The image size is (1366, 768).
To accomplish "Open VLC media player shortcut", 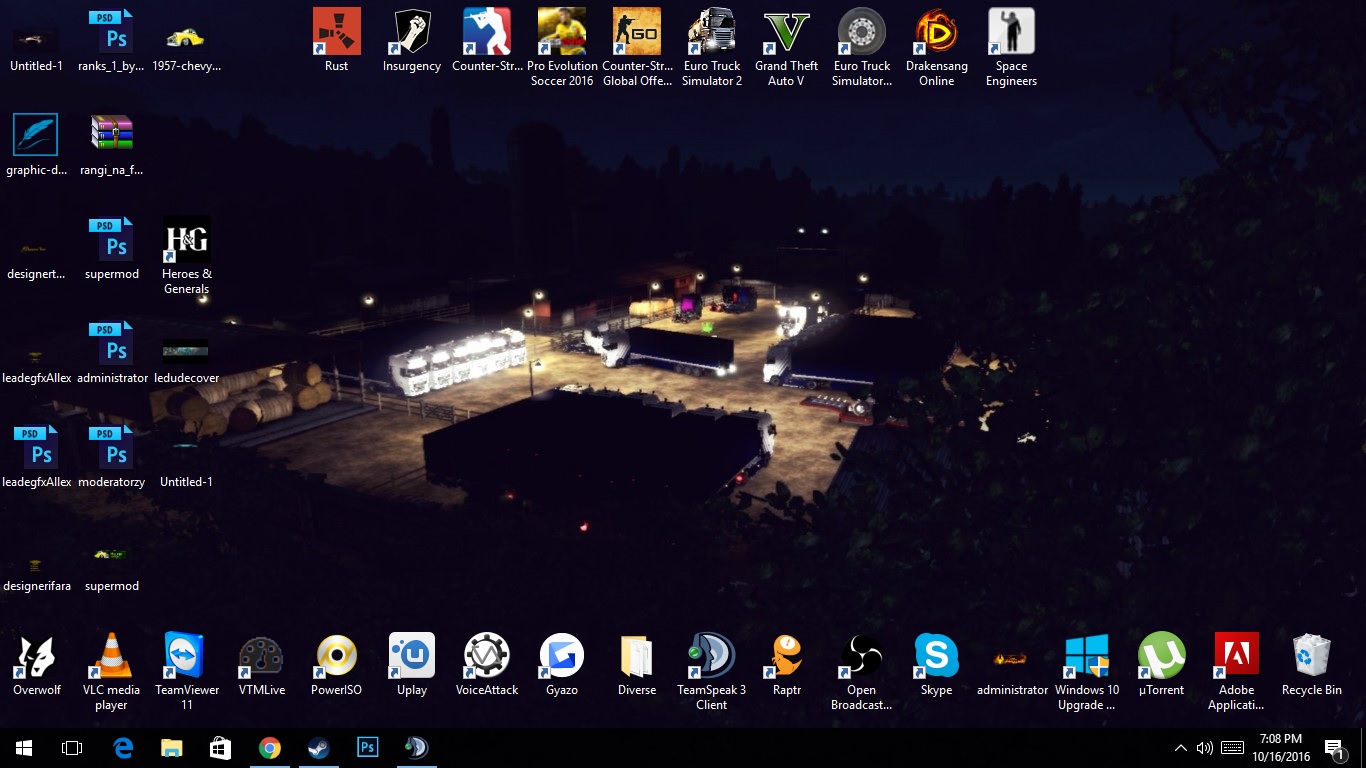I will (111, 656).
